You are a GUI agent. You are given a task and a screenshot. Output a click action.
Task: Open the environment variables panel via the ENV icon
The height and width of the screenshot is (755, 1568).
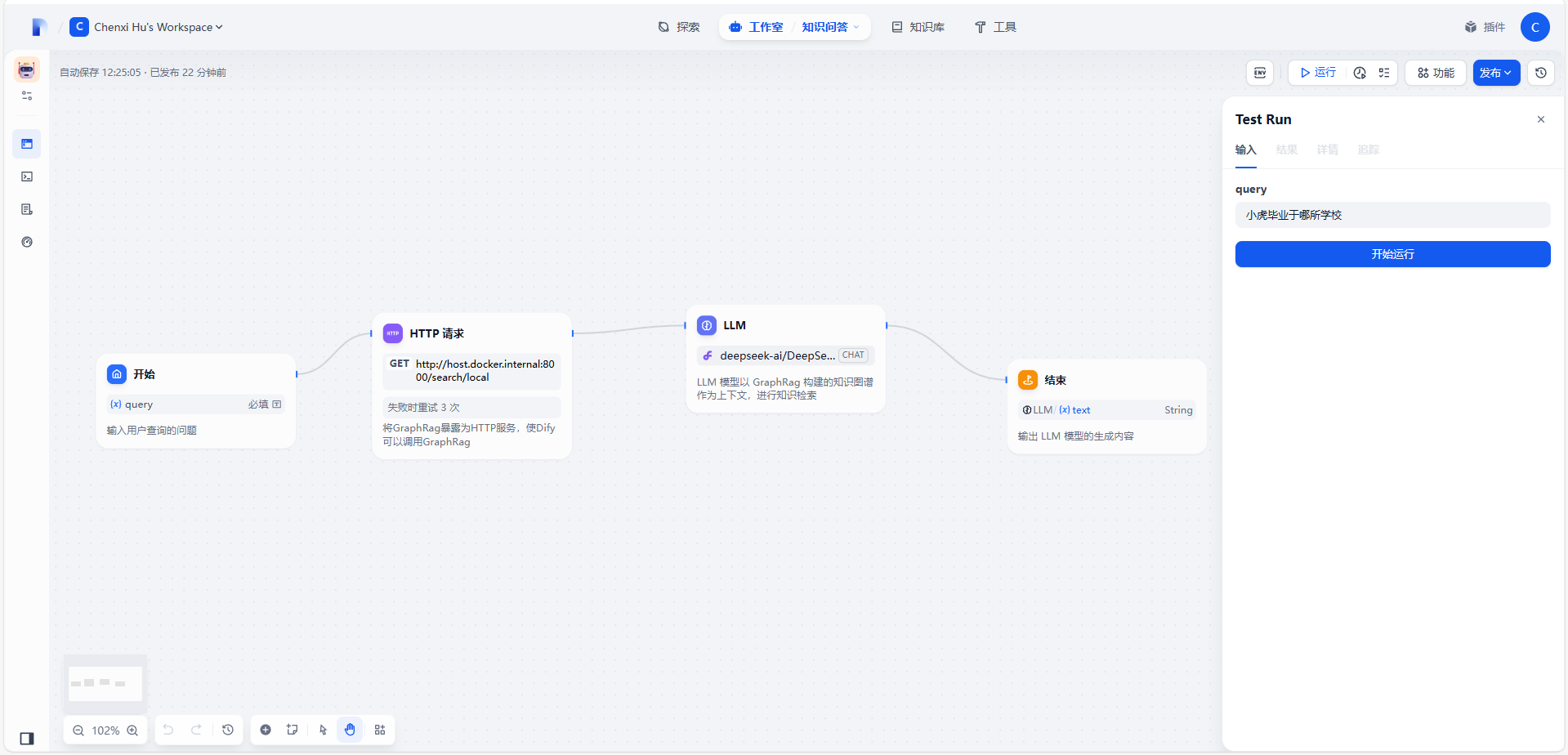1259,73
